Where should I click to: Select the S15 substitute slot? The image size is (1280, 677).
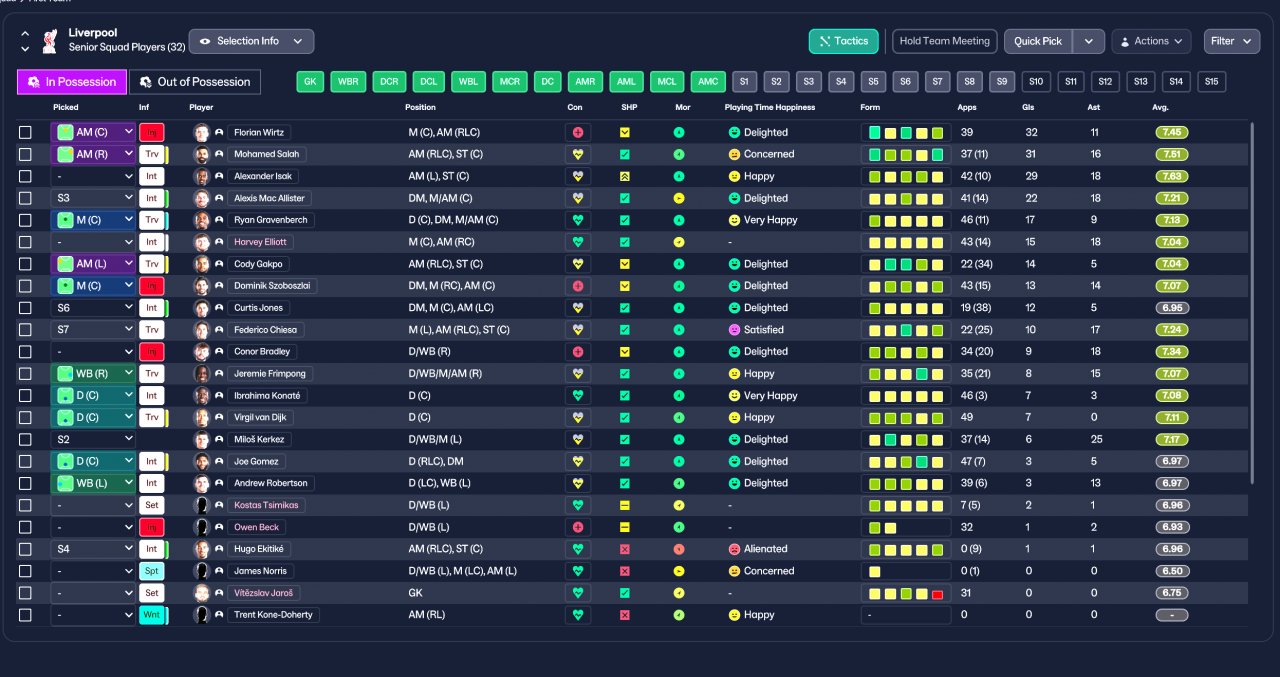[x=1212, y=82]
